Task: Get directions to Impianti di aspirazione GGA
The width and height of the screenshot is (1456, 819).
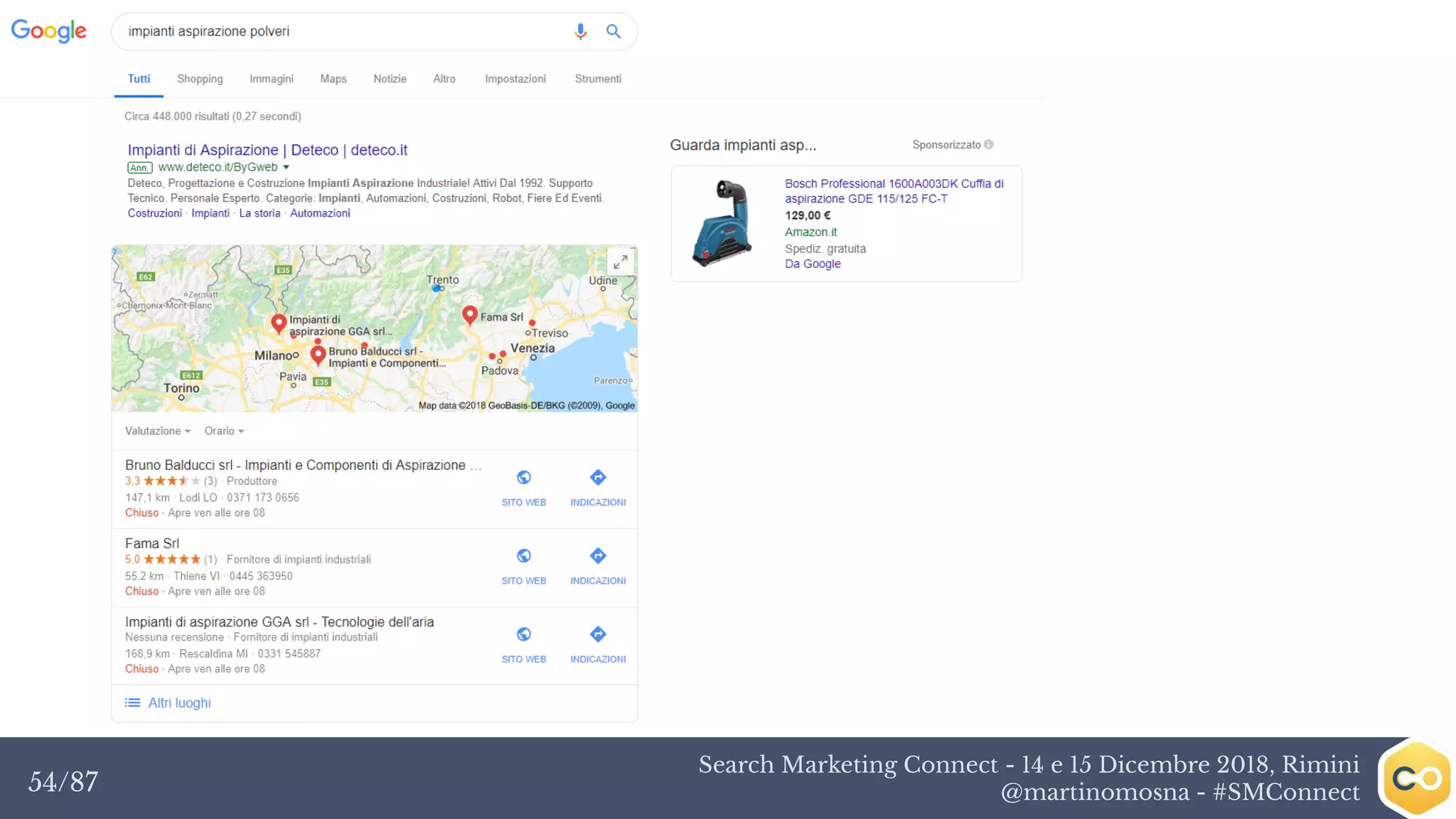Action: coord(598,633)
